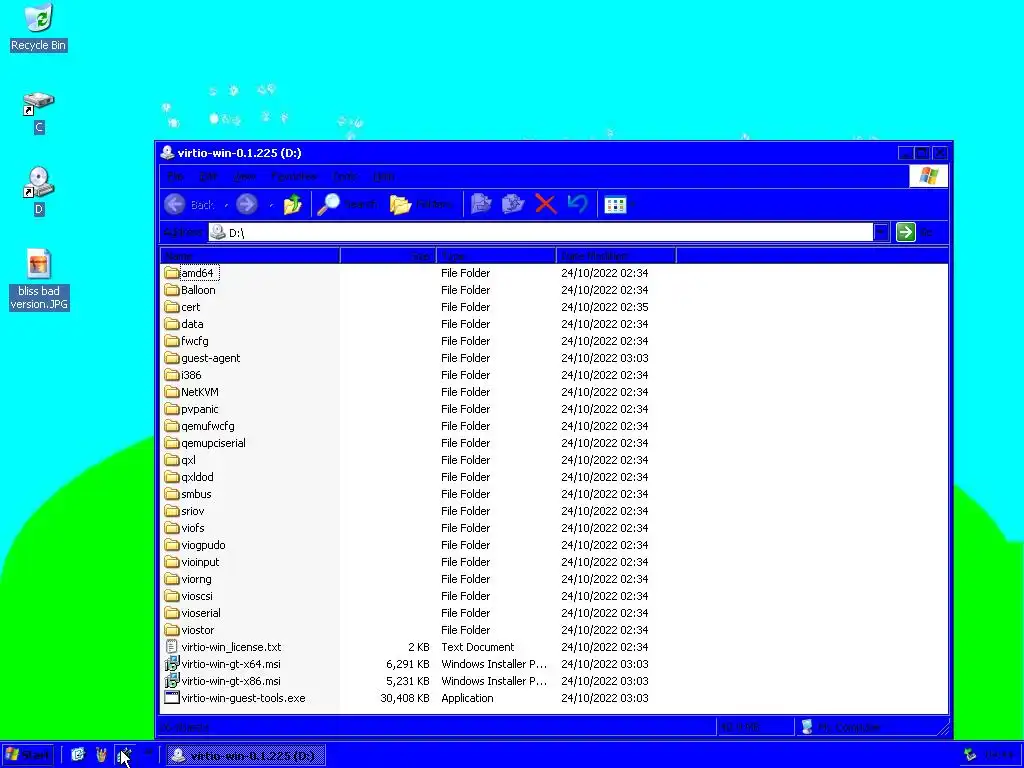Select the fwcfg folder name
Image resolution: width=1024 pixels, height=768 pixels.
coord(195,341)
